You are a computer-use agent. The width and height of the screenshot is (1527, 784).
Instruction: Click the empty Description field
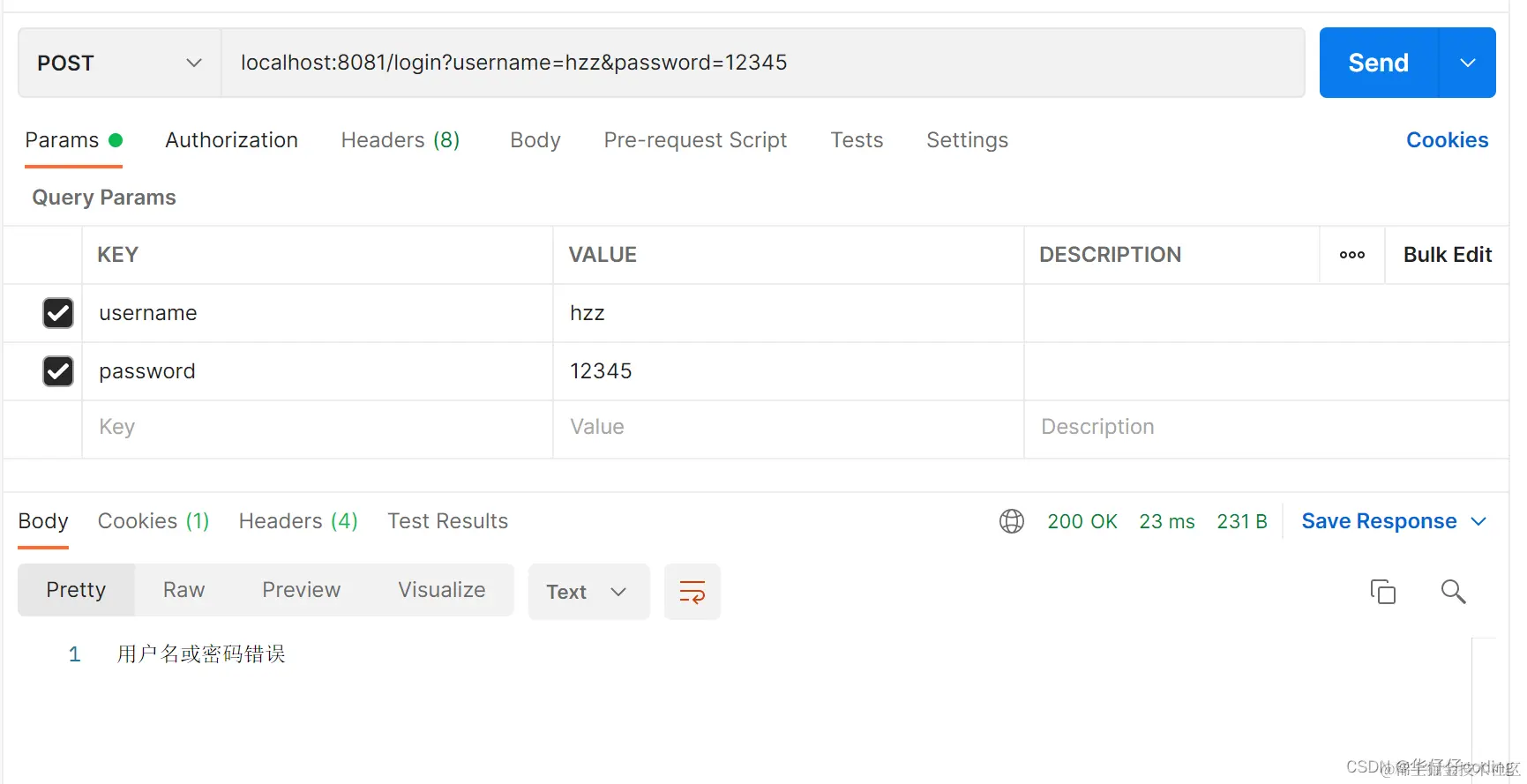(x=1266, y=428)
